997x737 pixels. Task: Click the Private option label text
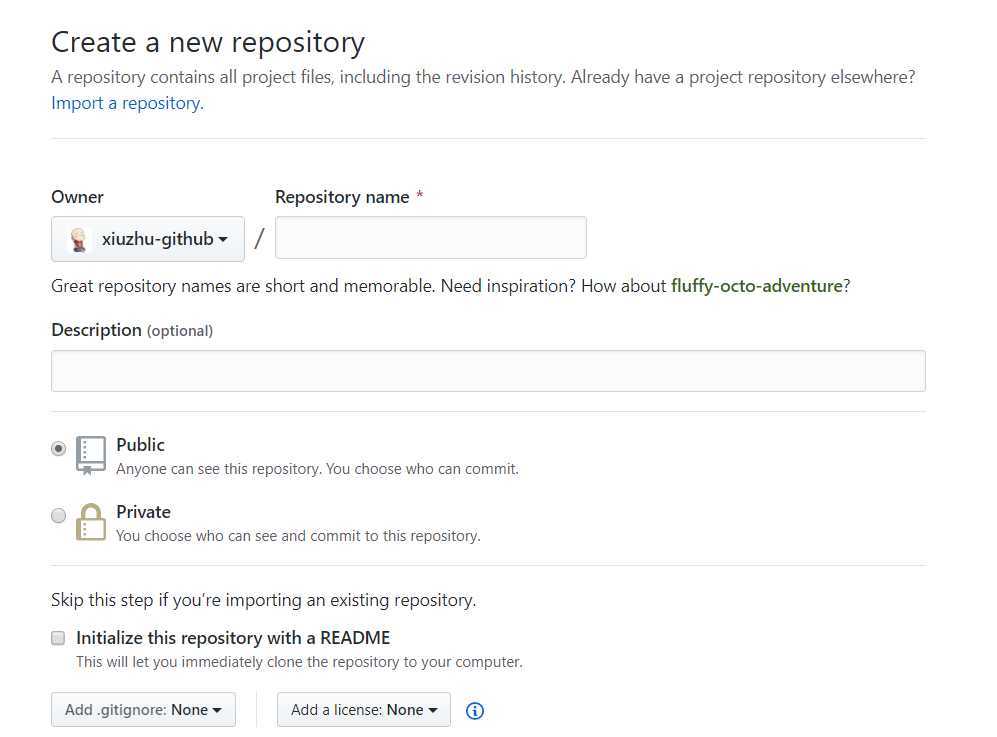click(144, 512)
